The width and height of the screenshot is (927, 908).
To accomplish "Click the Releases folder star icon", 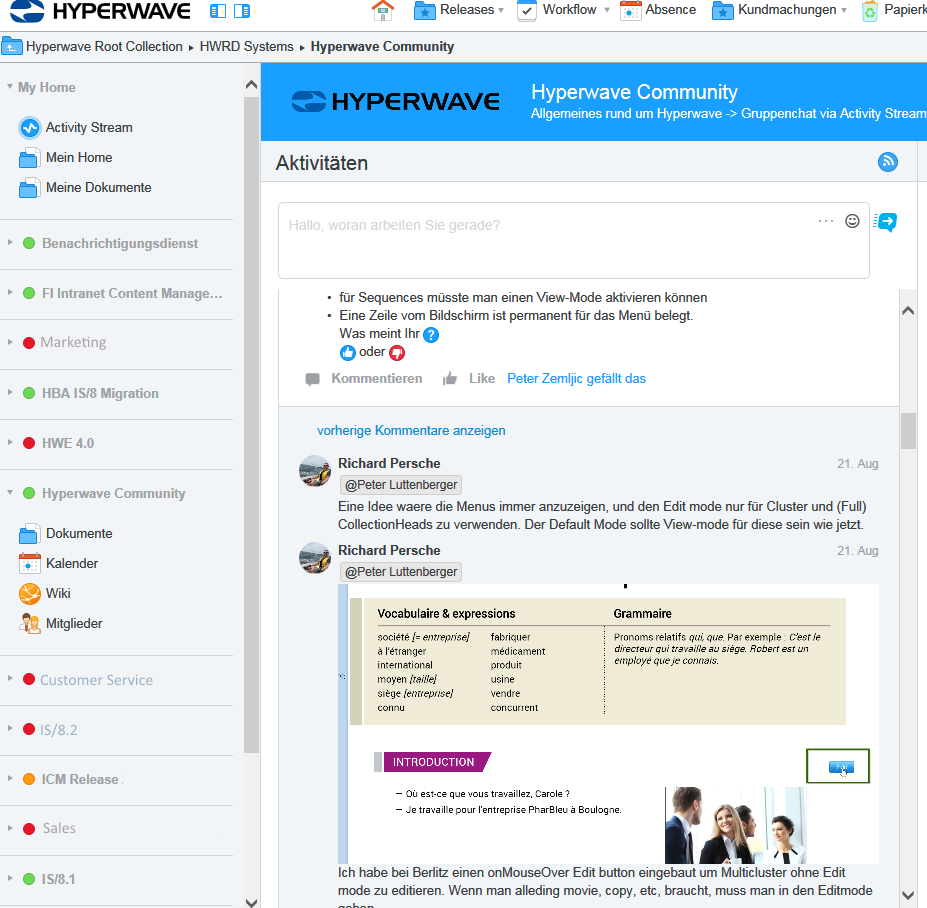I will [x=424, y=11].
